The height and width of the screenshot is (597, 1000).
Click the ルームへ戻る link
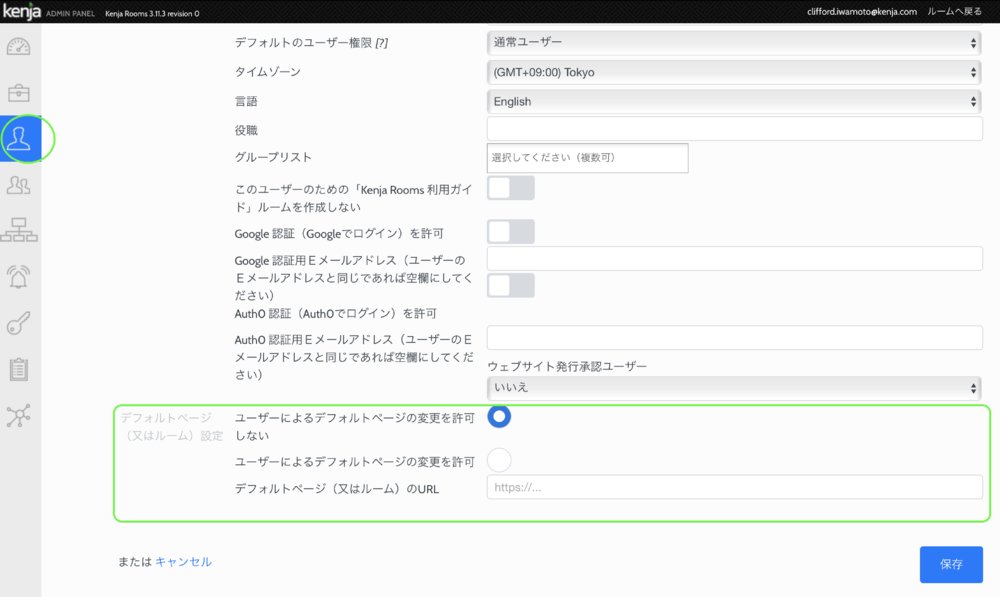954,11
